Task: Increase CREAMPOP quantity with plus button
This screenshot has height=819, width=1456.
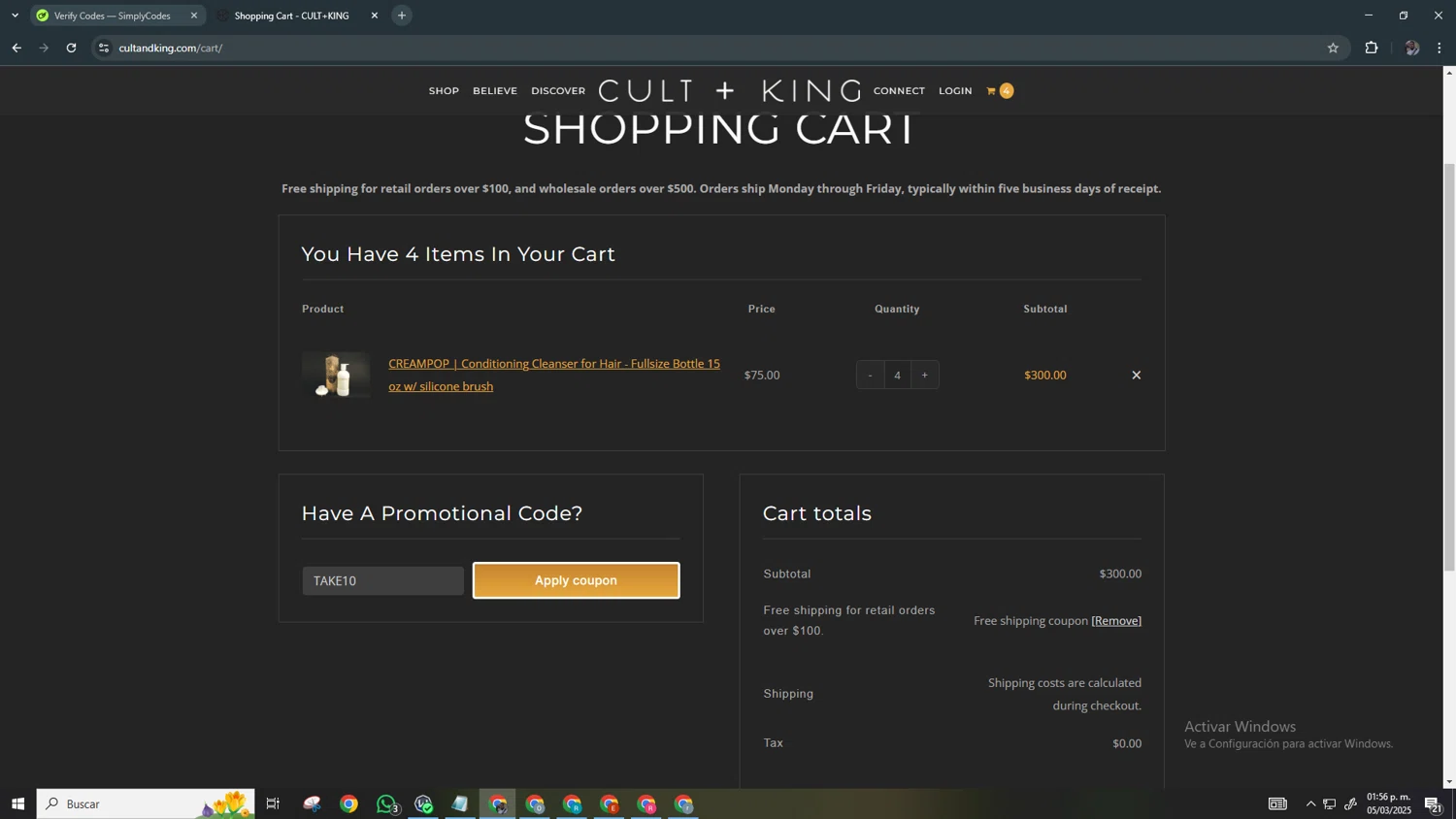Action: pos(924,376)
